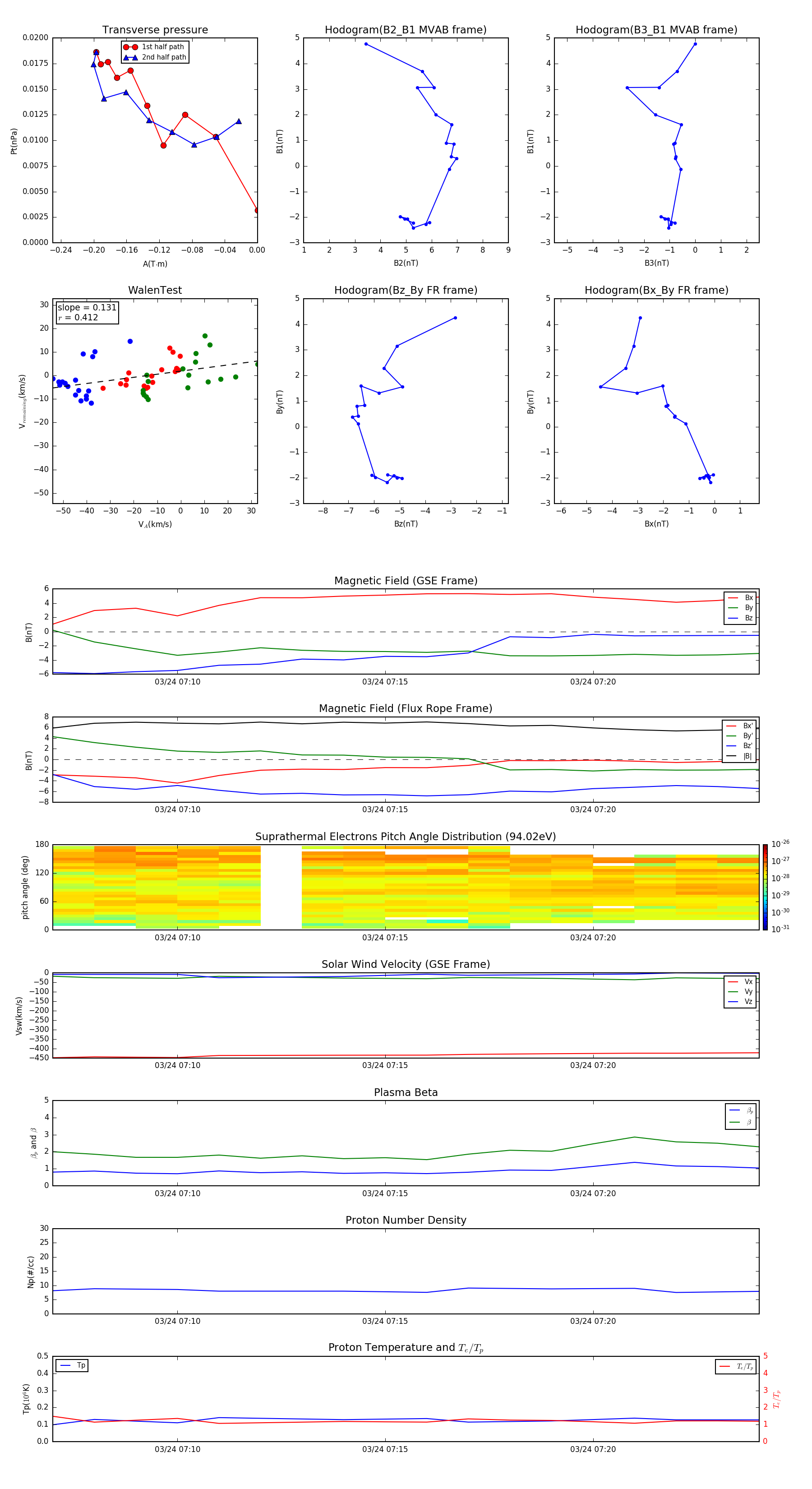Click 'Hodogram(B2_B1 MVAB frame)' title
This screenshot has height=1489, width=812.
[406, 30]
